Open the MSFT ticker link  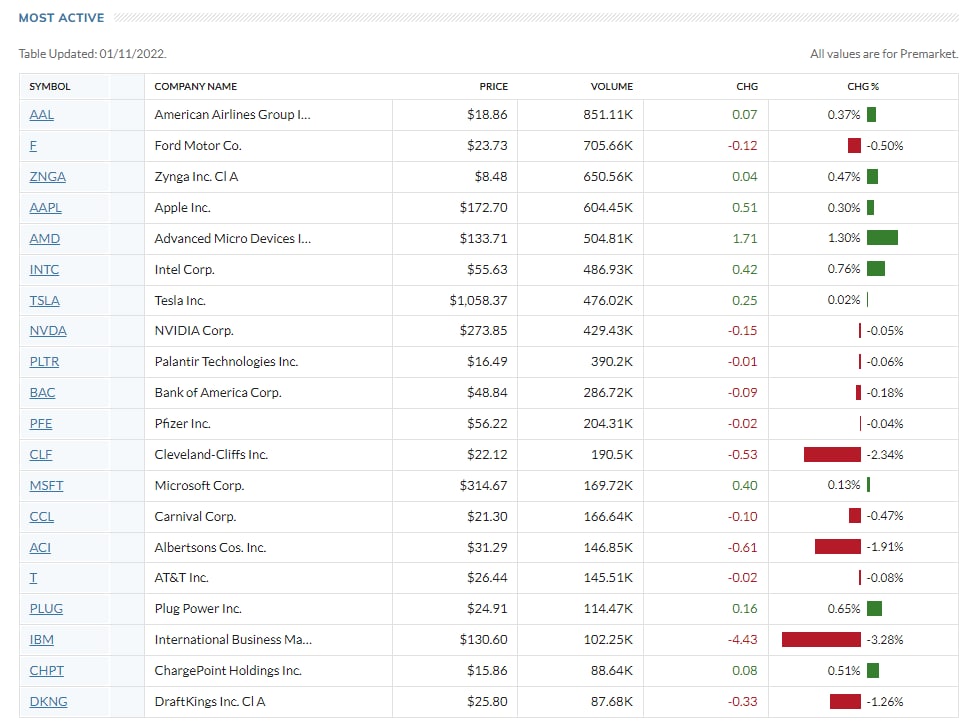tap(46, 486)
